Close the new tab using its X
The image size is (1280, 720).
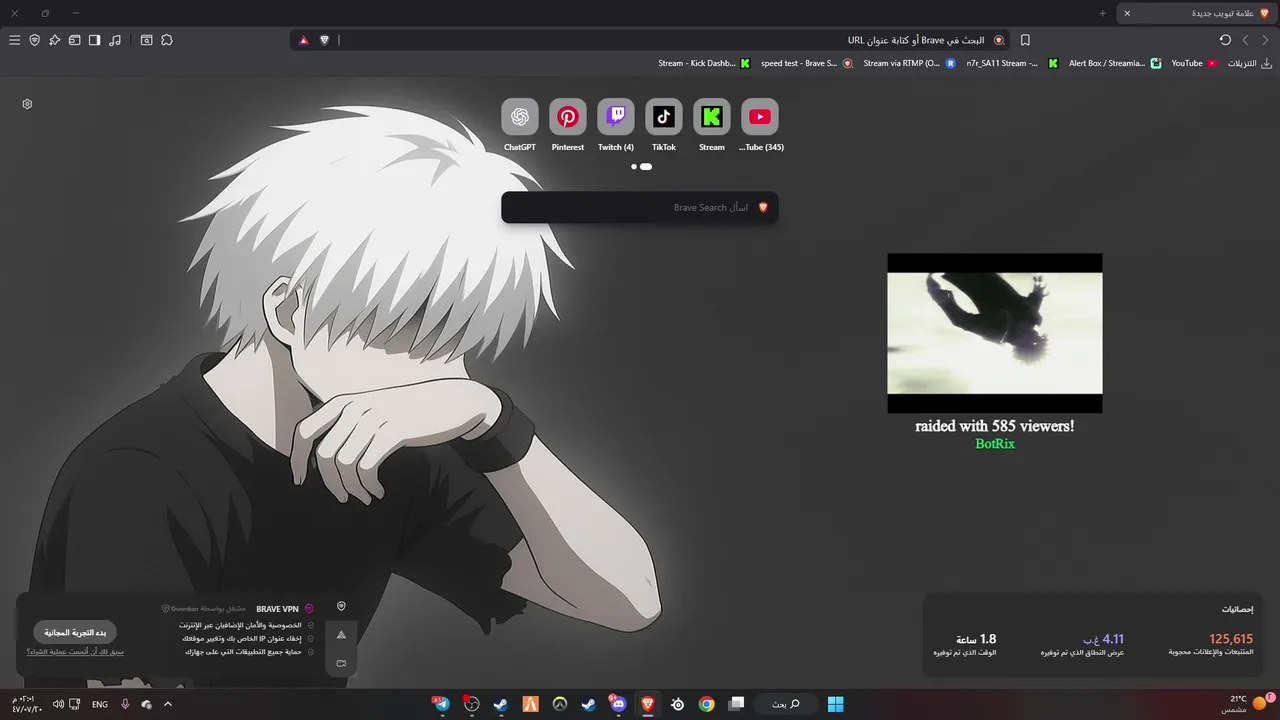(x=1127, y=13)
